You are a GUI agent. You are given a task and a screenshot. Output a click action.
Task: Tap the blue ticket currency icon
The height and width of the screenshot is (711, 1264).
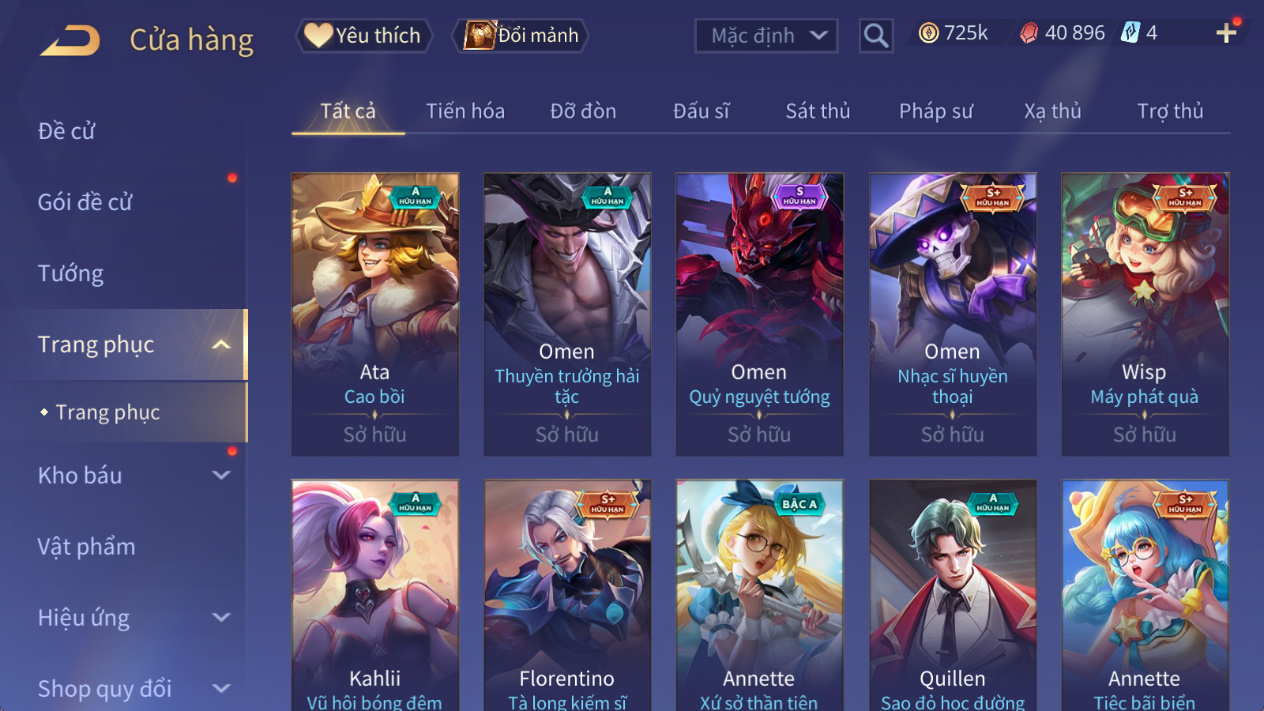coord(1130,34)
